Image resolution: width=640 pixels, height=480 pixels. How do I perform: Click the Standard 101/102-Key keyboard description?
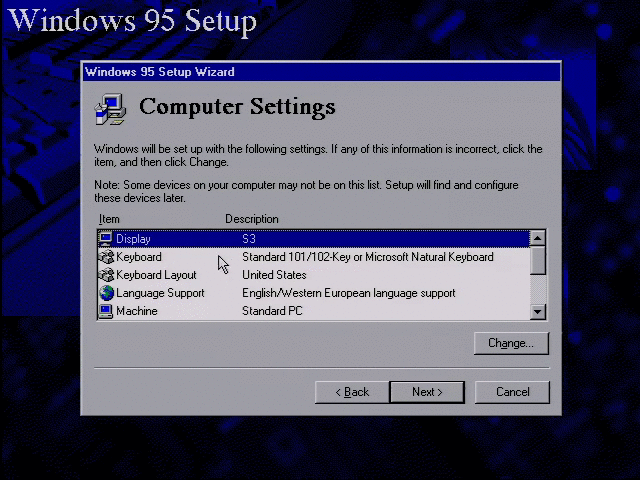pos(368,257)
